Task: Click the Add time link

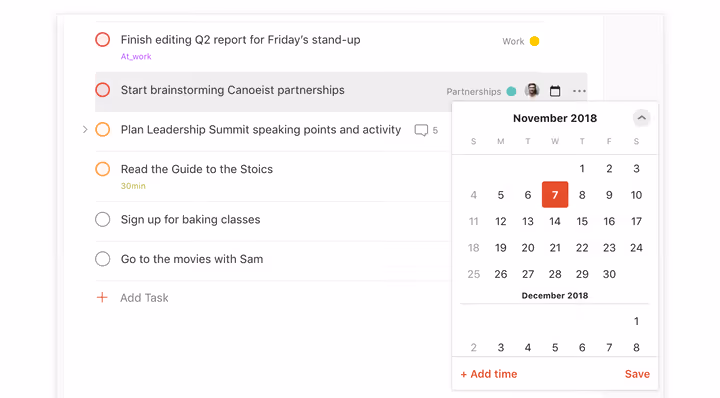Action: (489, 374)
